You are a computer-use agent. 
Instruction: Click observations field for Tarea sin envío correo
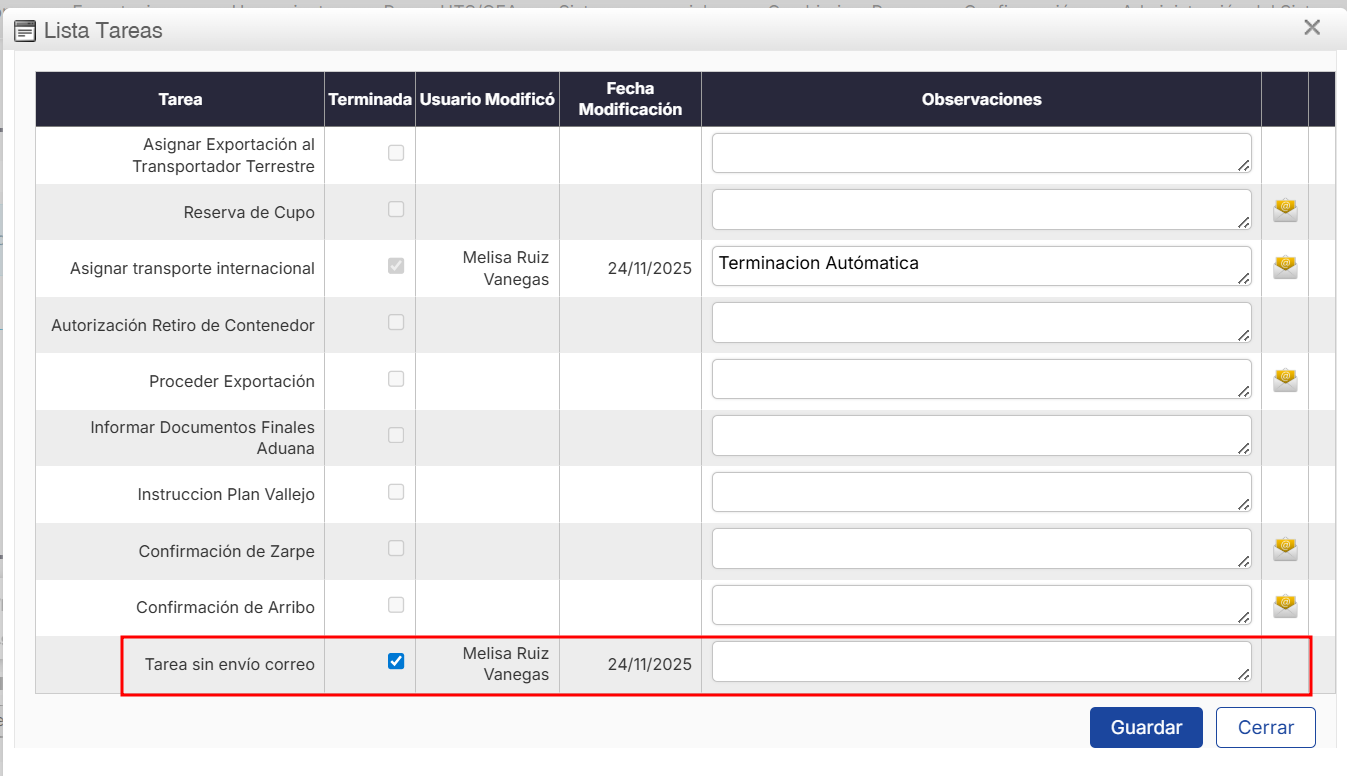click(x=980, y=662)
